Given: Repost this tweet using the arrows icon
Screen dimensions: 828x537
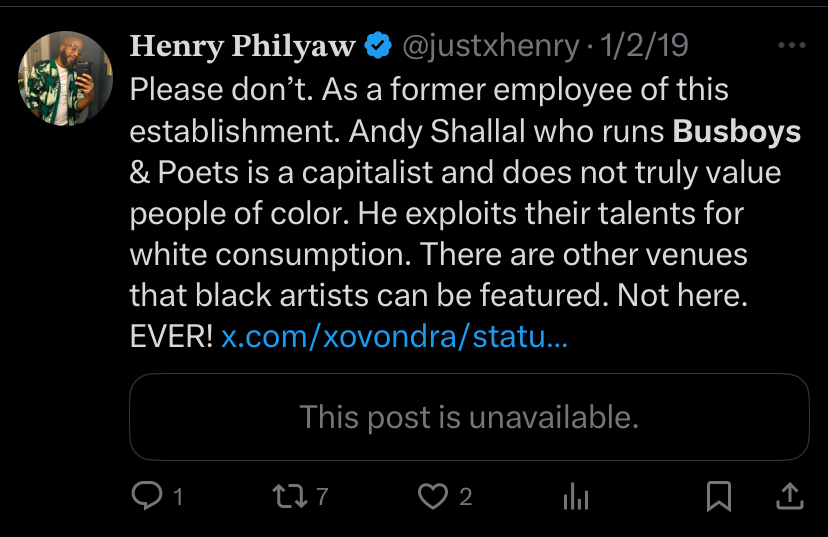Looking at the screenshot, I should [290, 496].
